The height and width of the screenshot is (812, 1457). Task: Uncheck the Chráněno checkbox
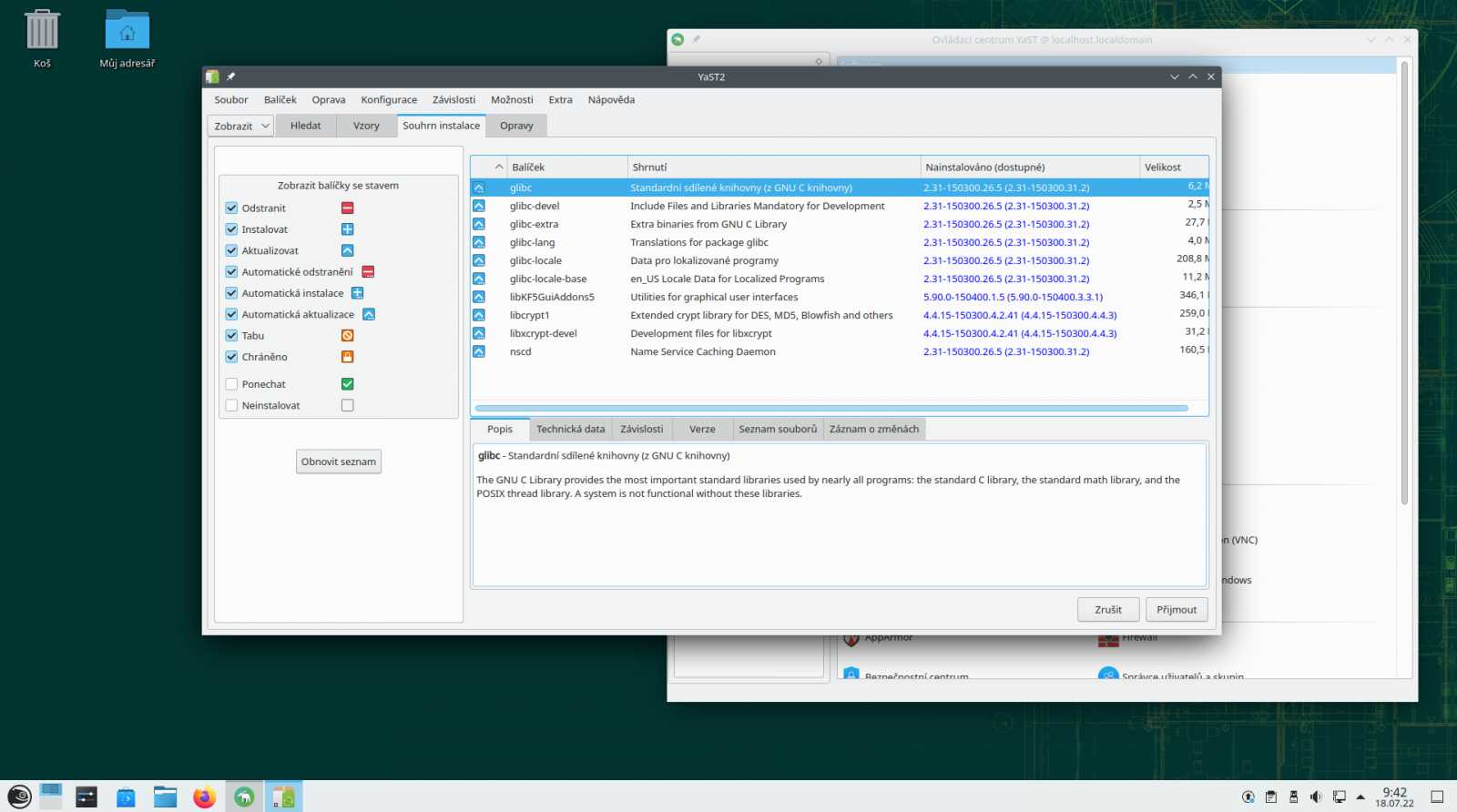click(231, 357)
